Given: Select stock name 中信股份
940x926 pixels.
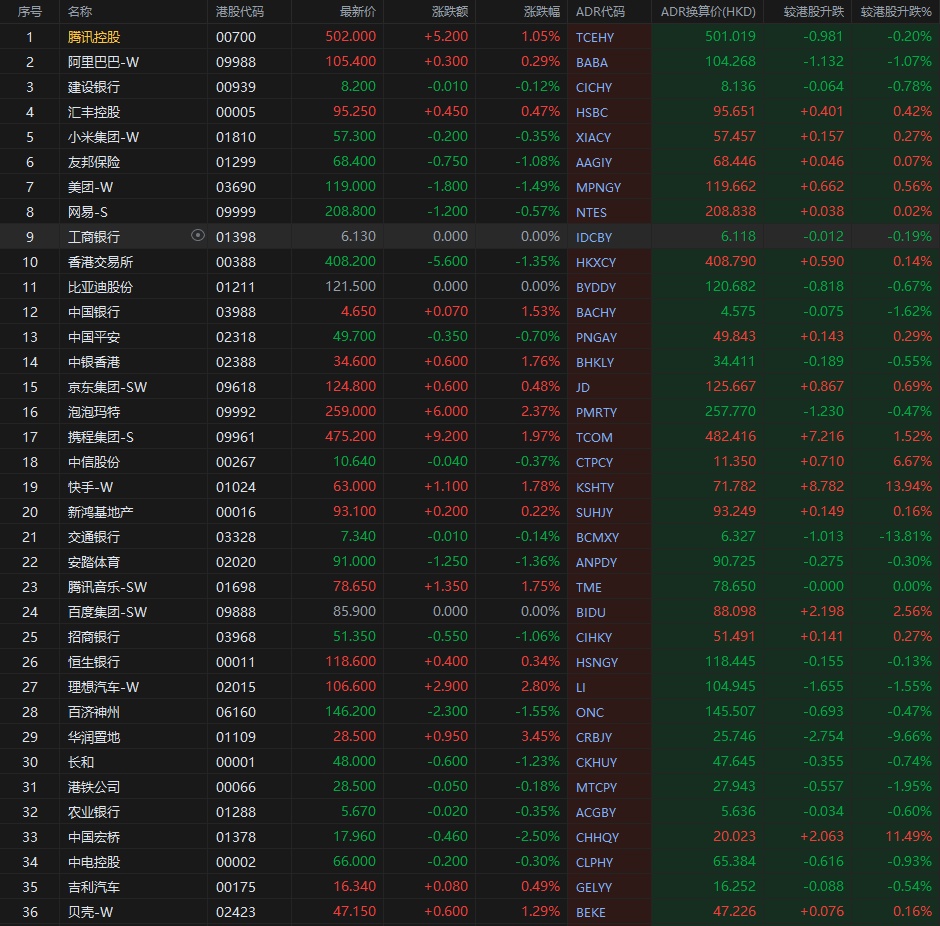Looking at the screenshot, I should coord(94,462).
